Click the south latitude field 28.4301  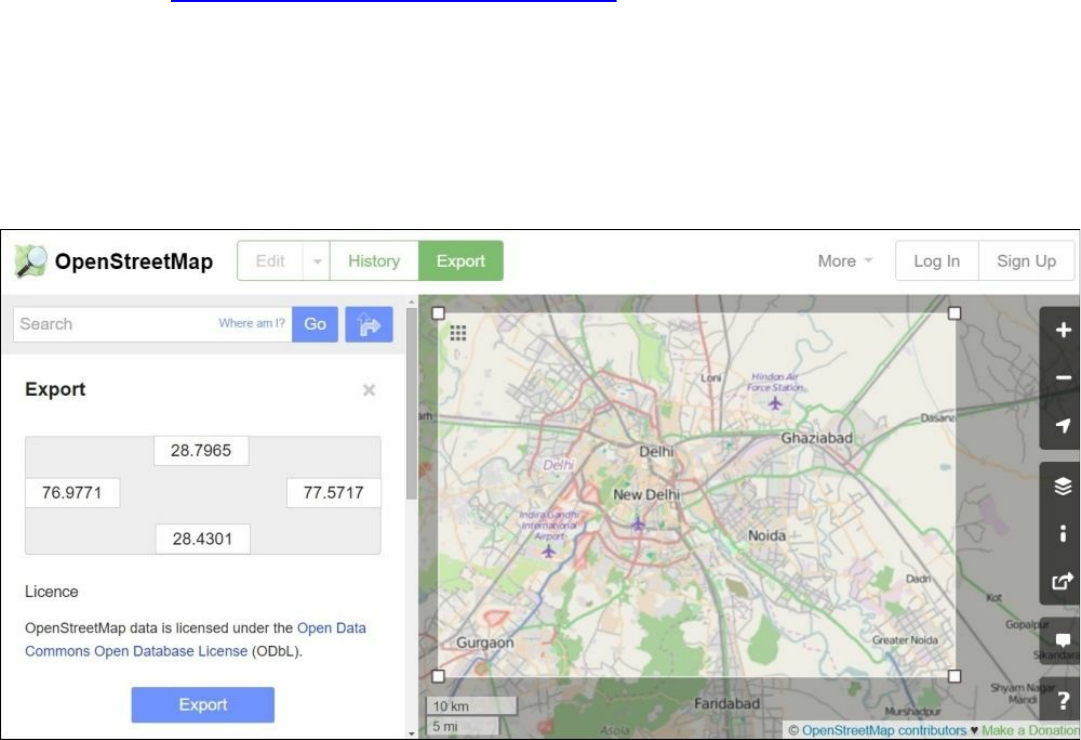[x=203, y=539]
